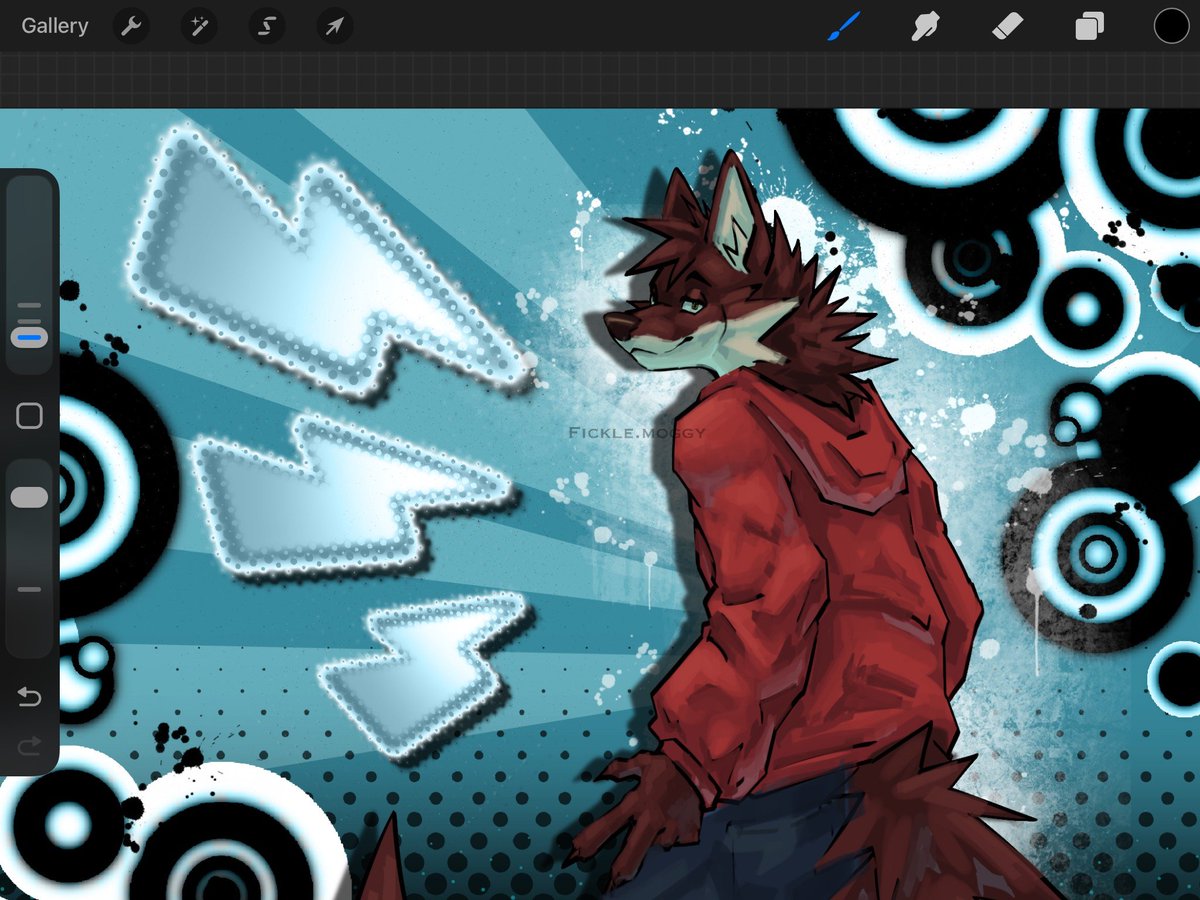Select the Smudge tool
Viewport: 1200px width, 900px height.
coord(926,26)
